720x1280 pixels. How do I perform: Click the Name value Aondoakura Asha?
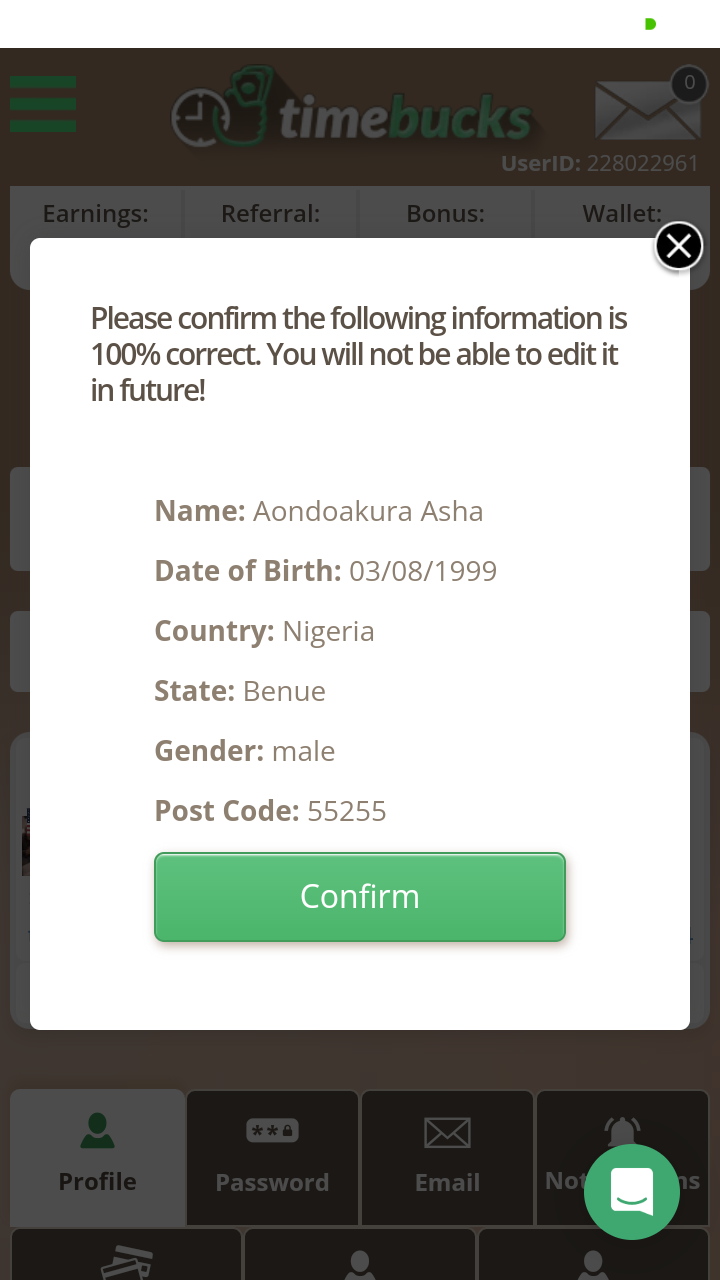(368, 511)
